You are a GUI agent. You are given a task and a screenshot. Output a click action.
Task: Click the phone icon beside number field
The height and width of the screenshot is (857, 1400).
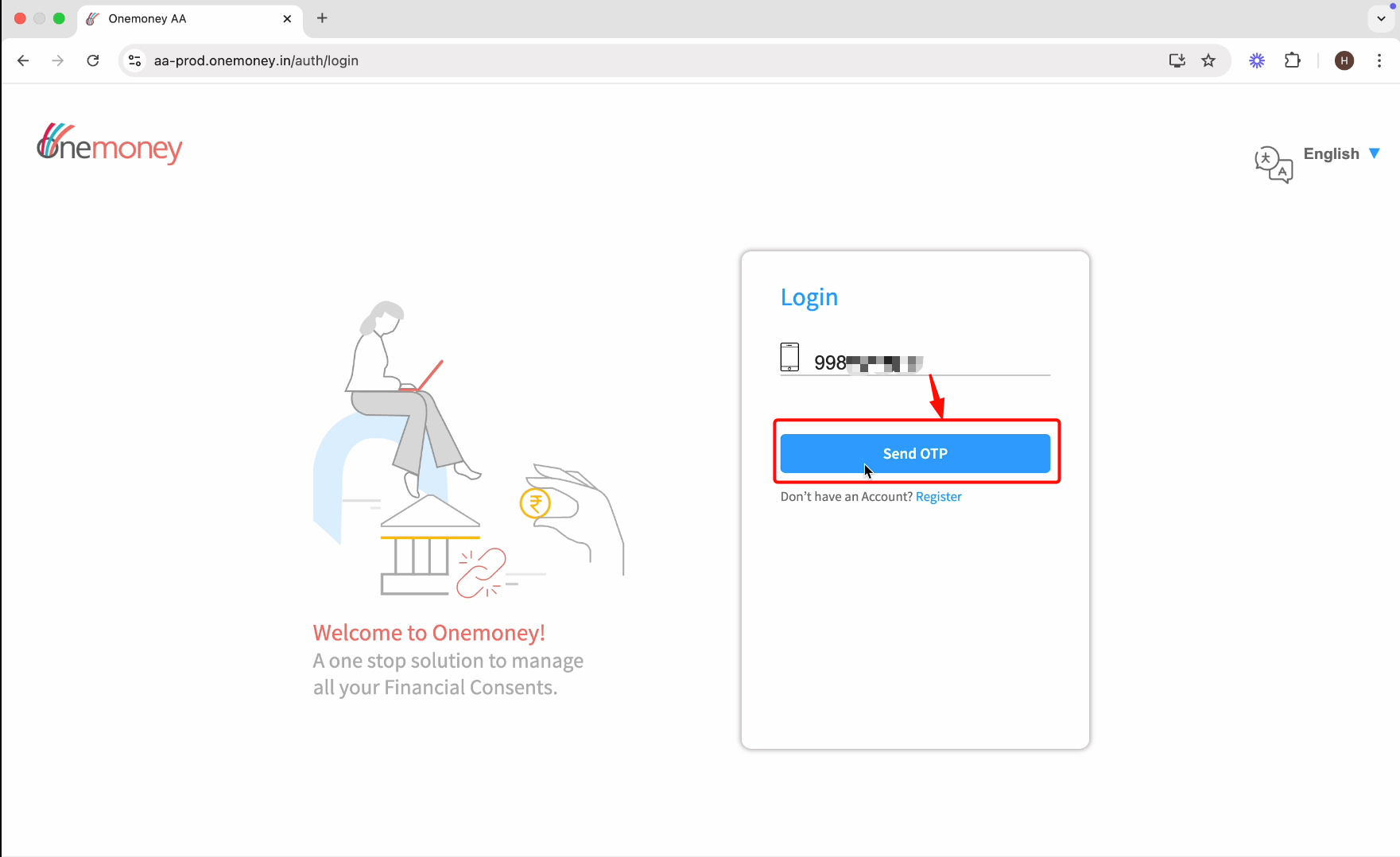pos(789,357)
